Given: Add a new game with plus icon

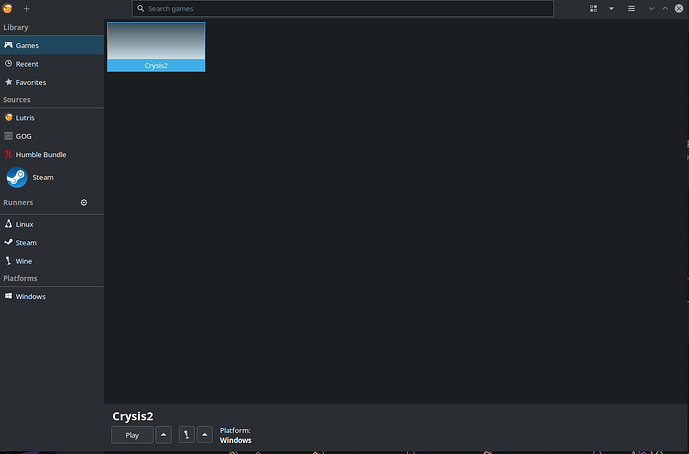Looking at the screenshot, I should 26,8.
